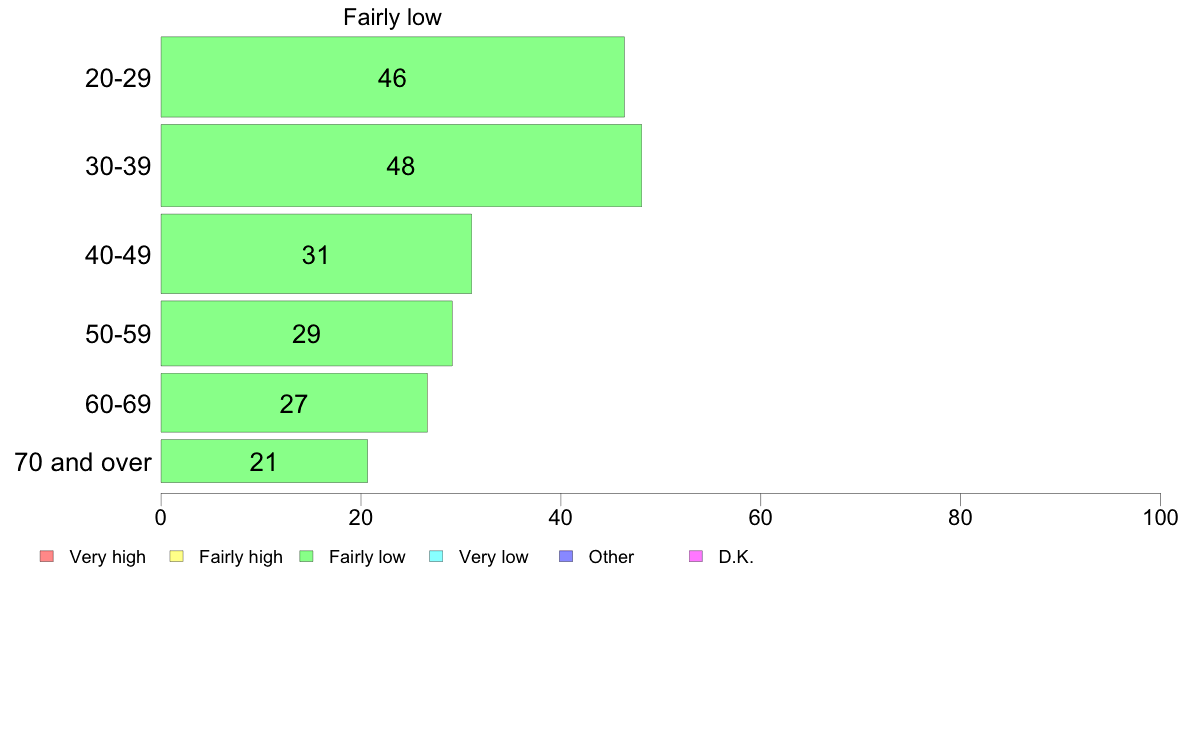
Task: Select the 50-59 bar showing 29
Action: (306, 334)
